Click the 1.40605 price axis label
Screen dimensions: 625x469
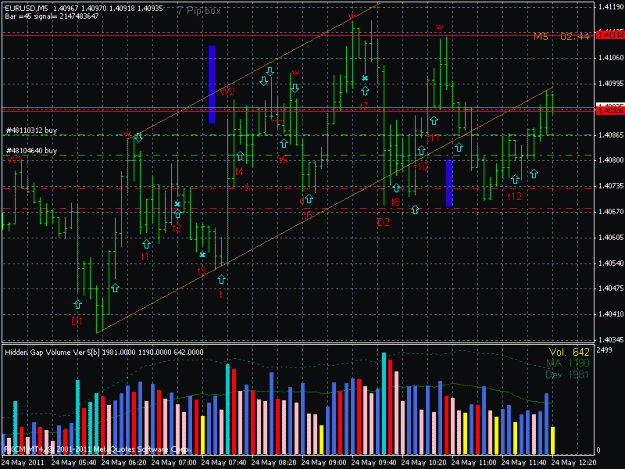point(610,237)
